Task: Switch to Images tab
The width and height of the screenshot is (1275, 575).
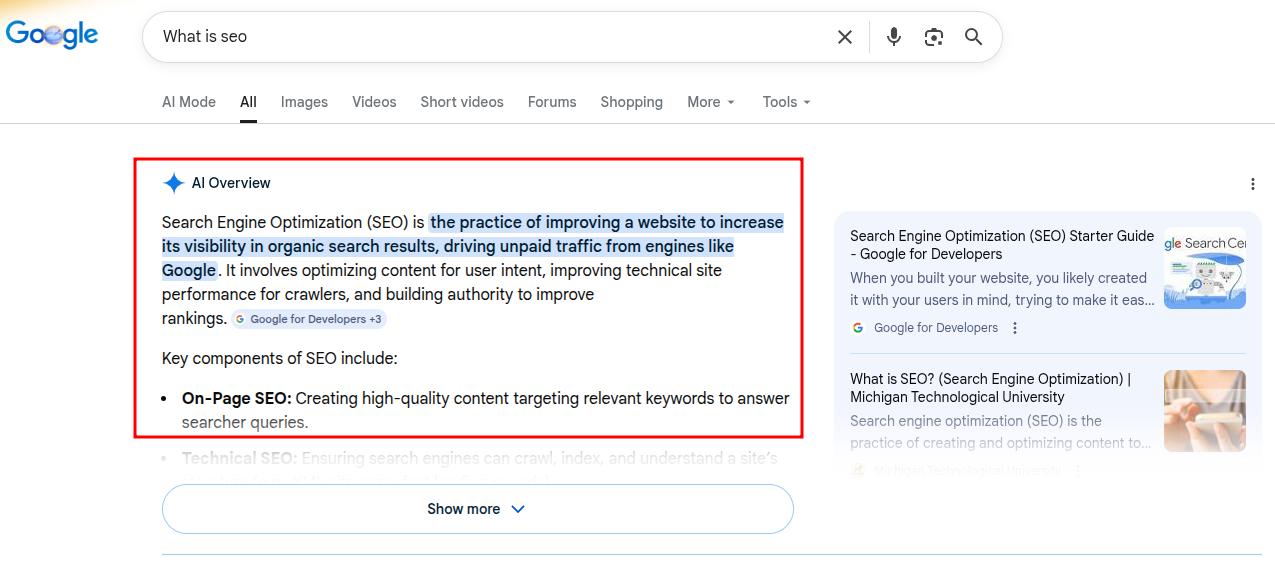Action: pos(304,102)
